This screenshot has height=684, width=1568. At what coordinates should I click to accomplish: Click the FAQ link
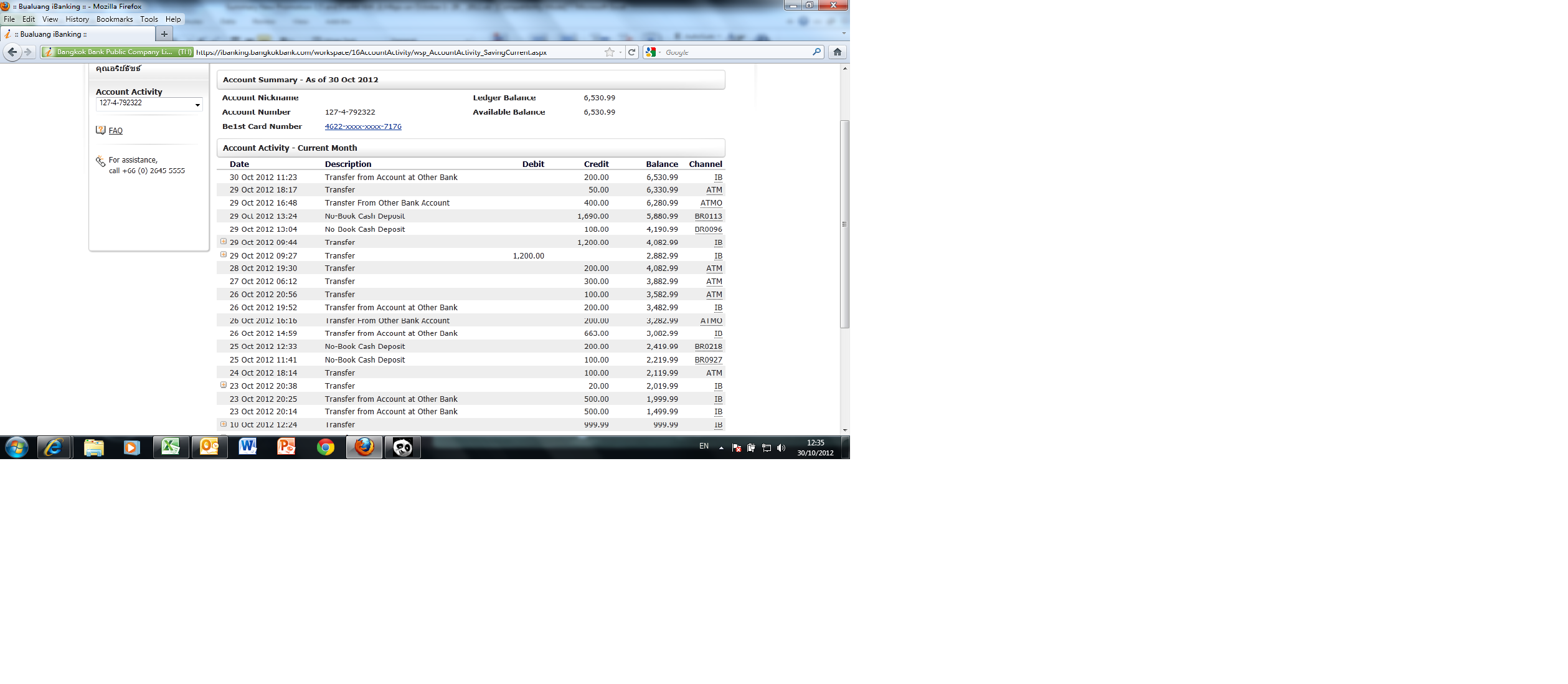(x=116, y=131)
